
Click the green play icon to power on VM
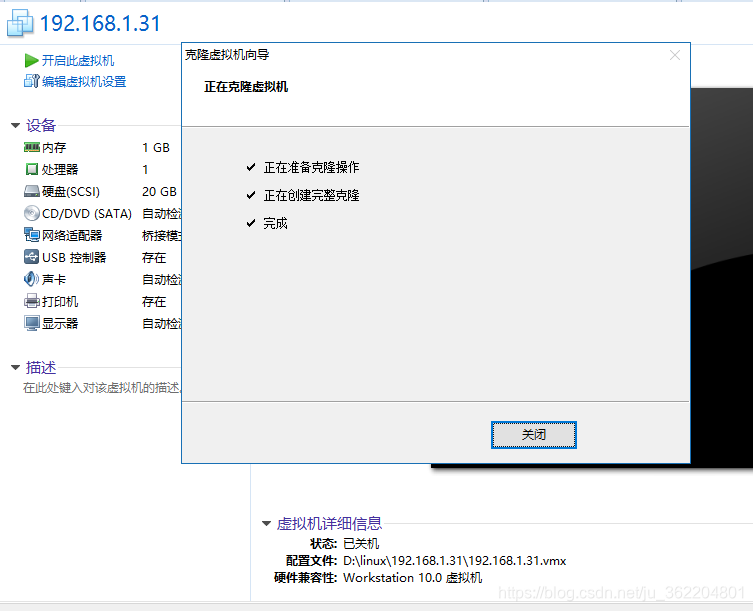31,61
